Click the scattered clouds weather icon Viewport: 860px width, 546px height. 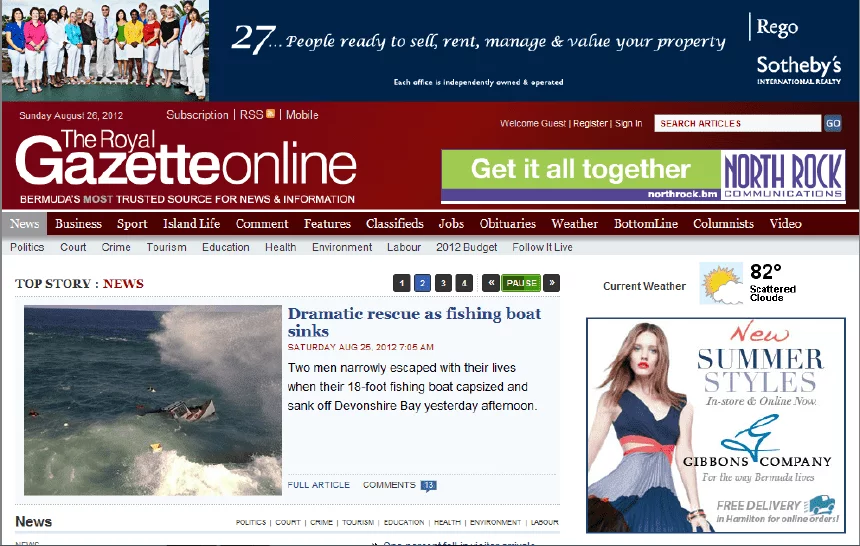coord(721,284)
